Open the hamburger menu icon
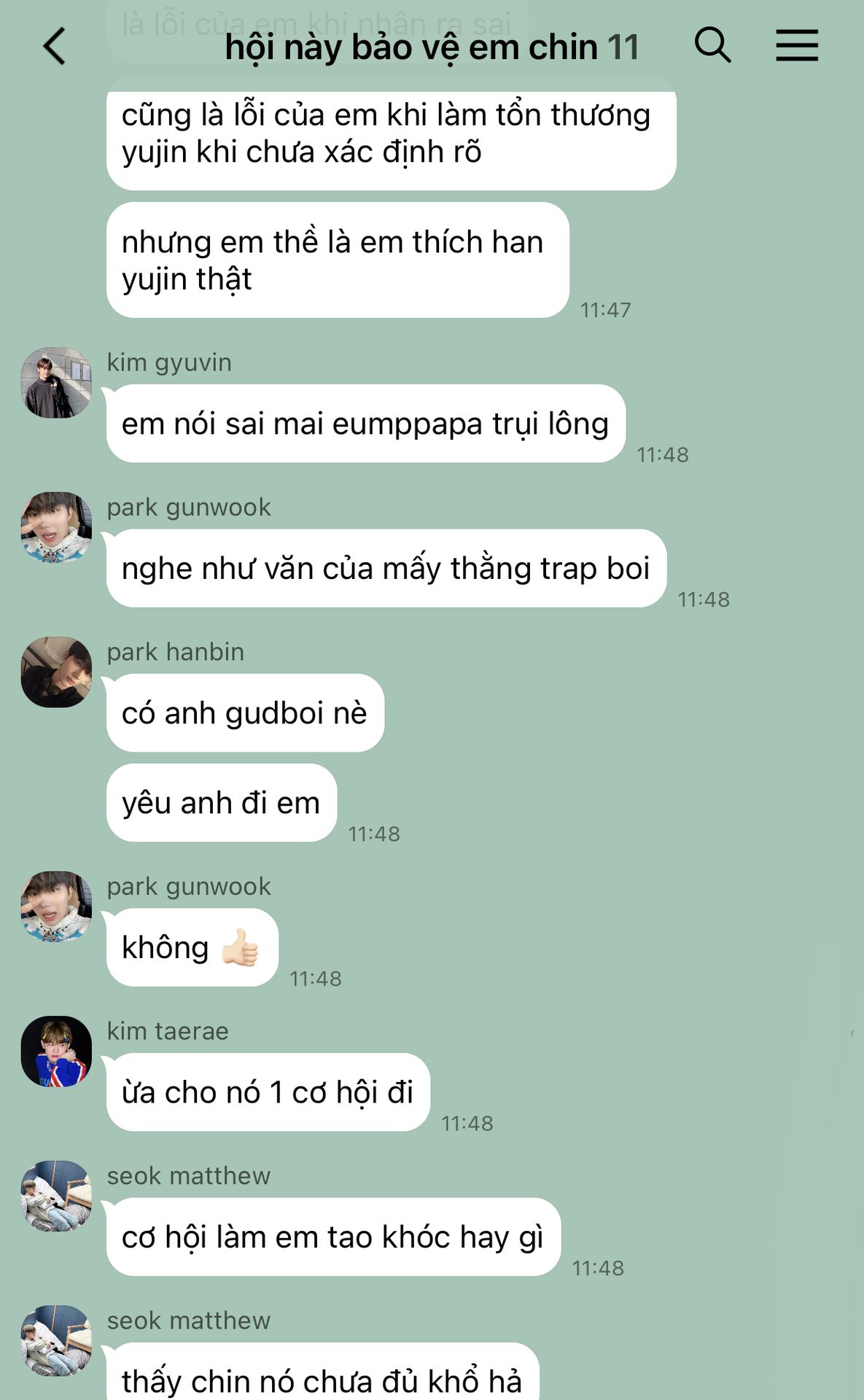Image resolution: width=864 pixels, height=1400 pixels. [797, 45]
